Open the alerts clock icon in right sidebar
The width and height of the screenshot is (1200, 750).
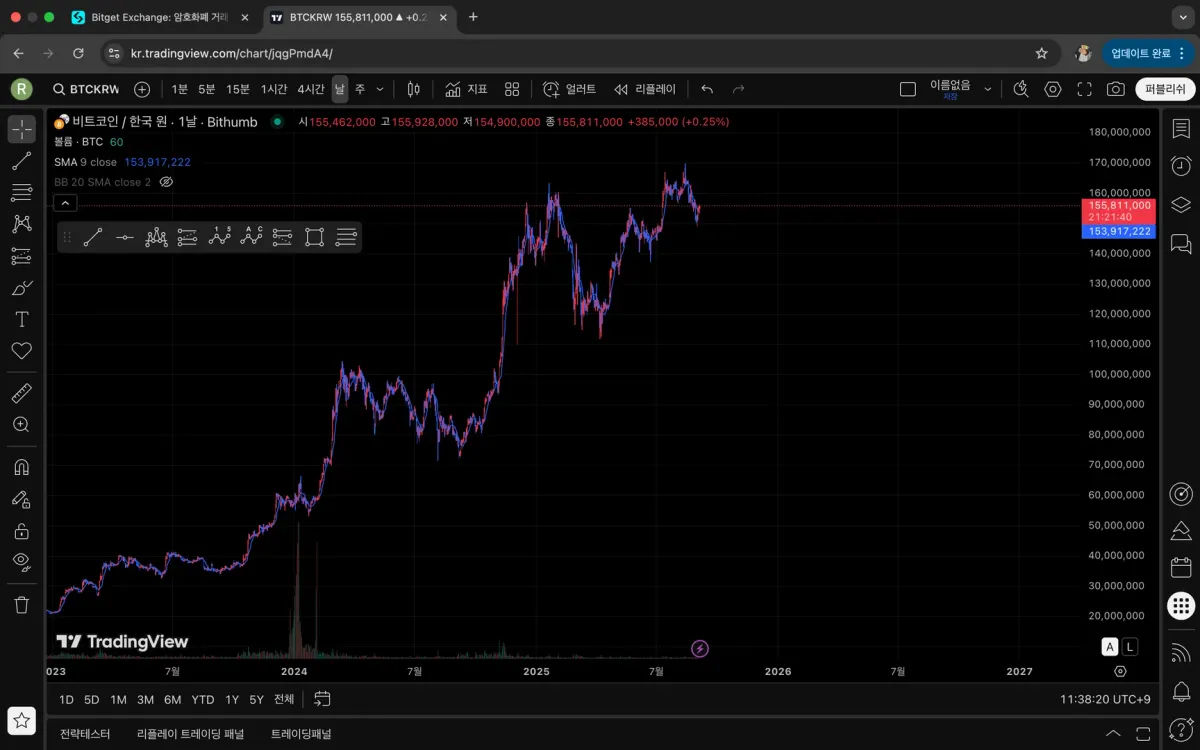tap(1181, 166)
